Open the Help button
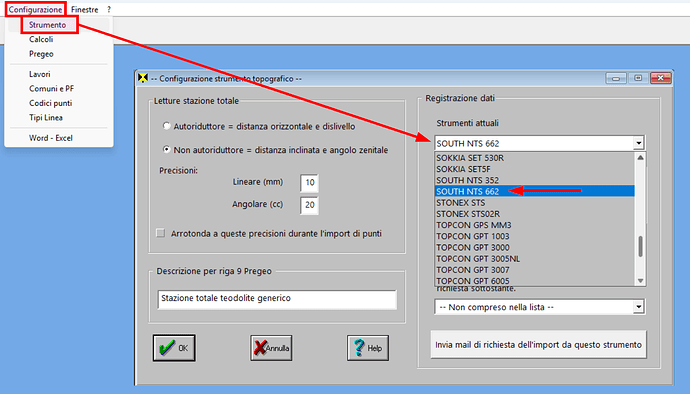Viewport: 690px width, 394px height. click(x=368, y=348)
